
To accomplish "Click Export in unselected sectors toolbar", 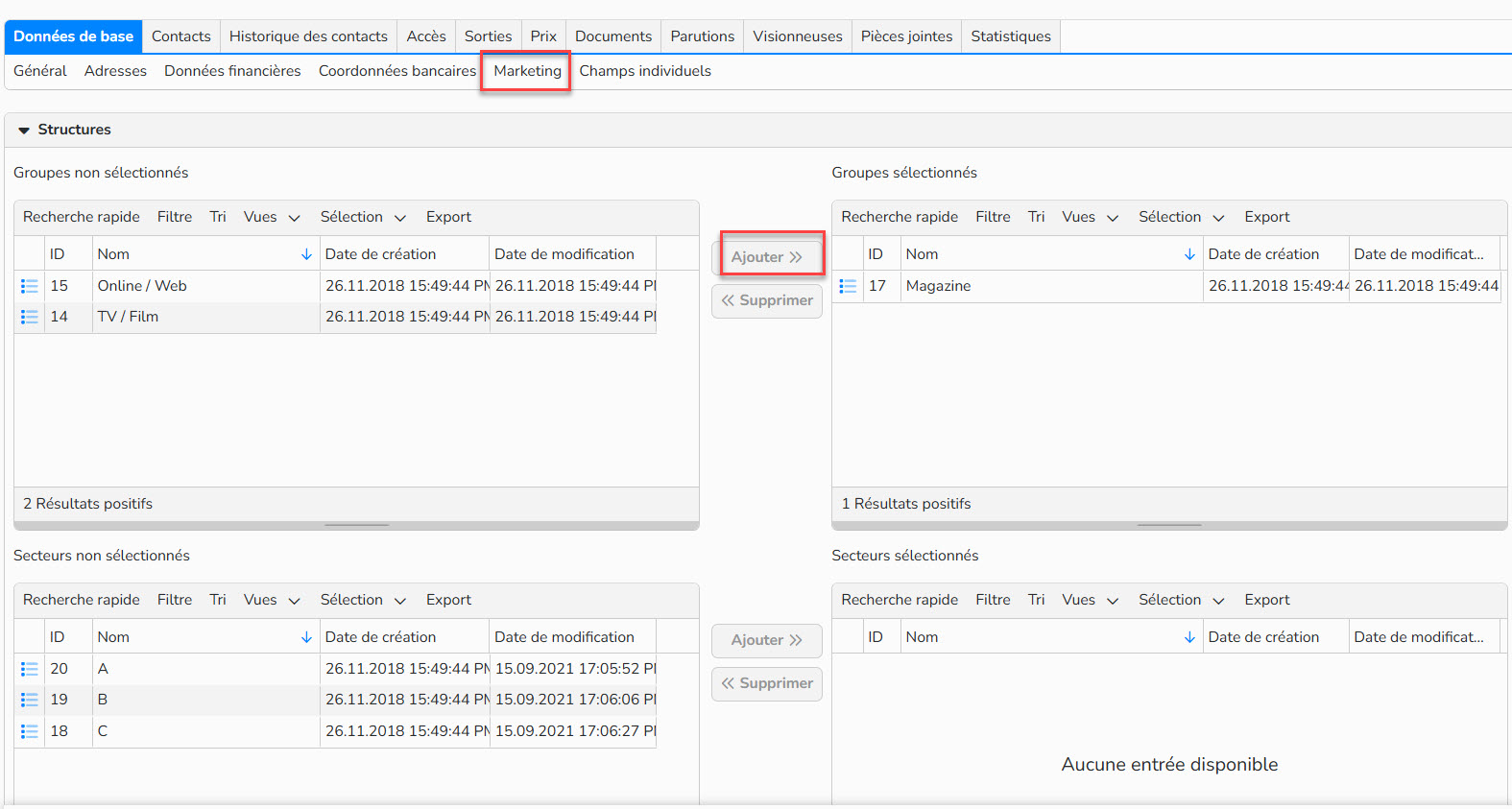I will tap(448, 600).
